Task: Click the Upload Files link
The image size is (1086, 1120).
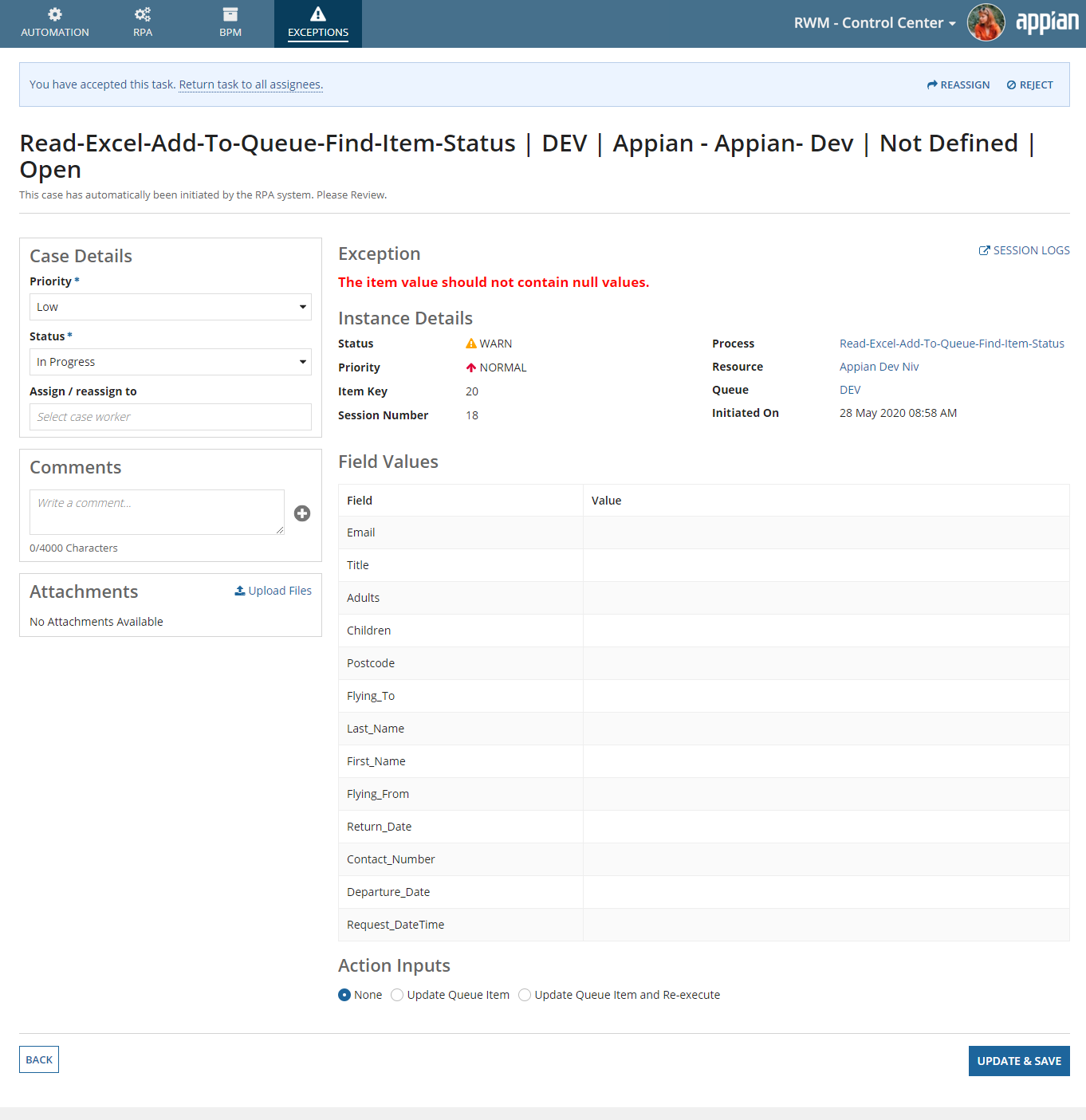Action: click(273, 591)
